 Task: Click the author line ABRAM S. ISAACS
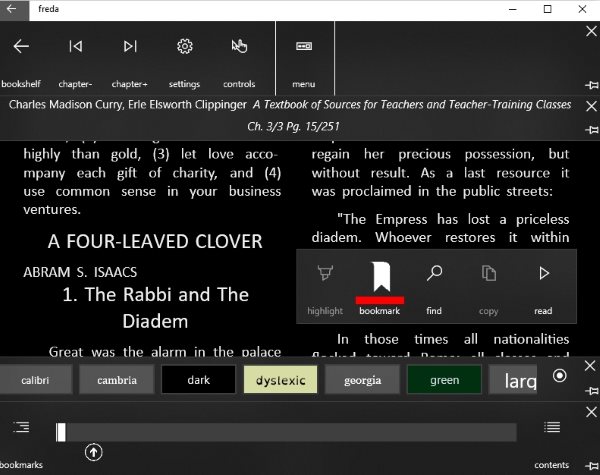pyautogui.click(x=80, y=272)
